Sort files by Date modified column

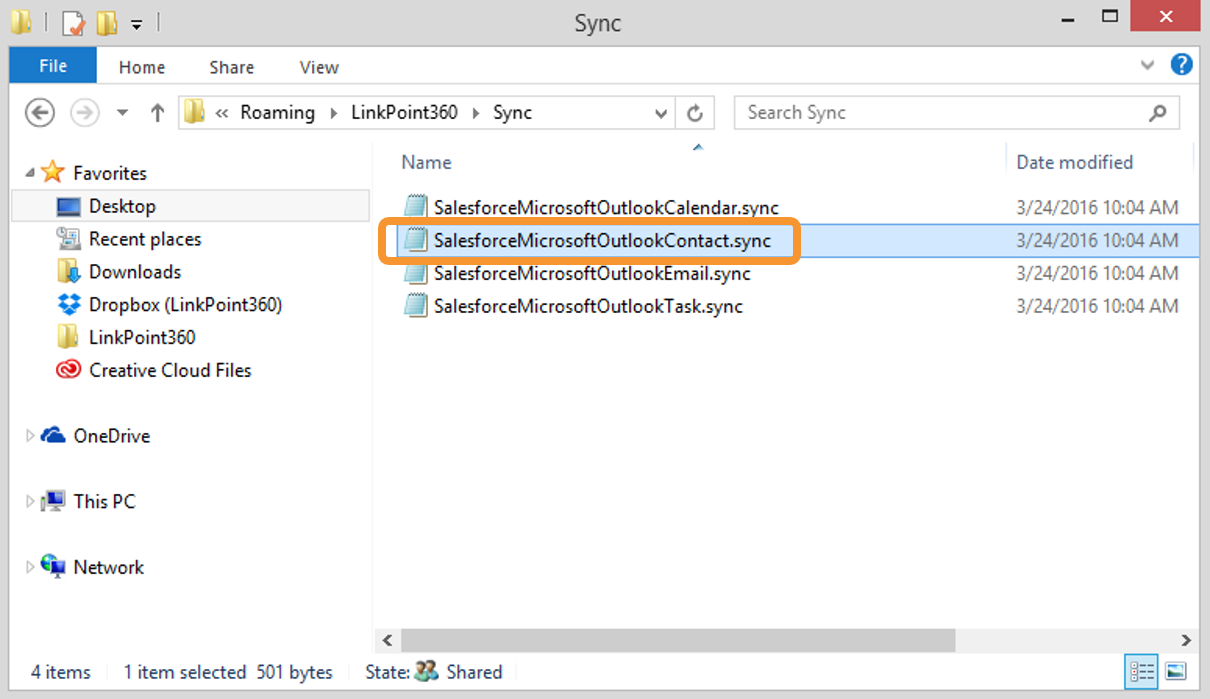click(1074, 162)
